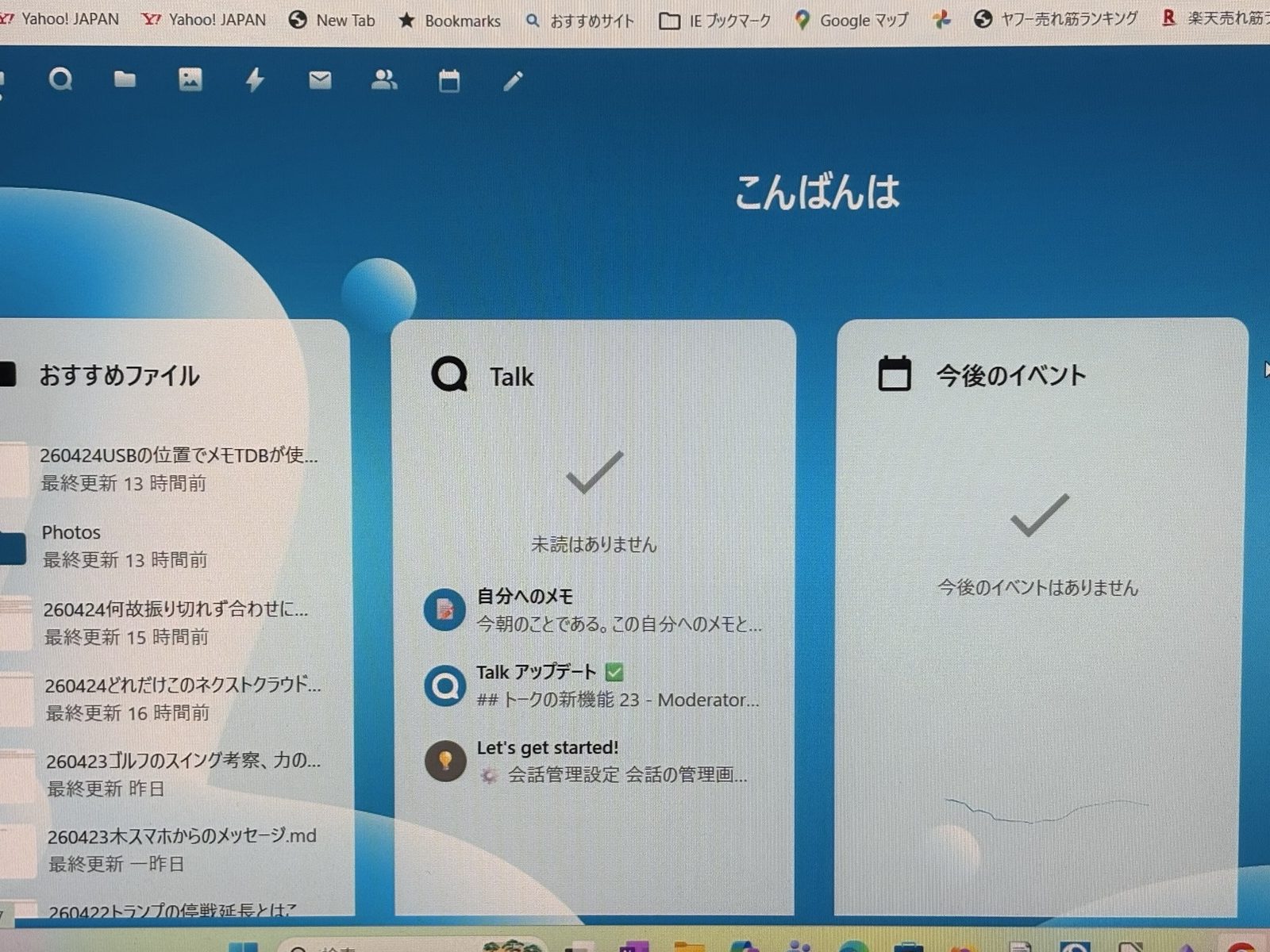Open the Photos app icon in the top bar
The height and width of the screenshot is (952, 1270).
tap(190, 79)
